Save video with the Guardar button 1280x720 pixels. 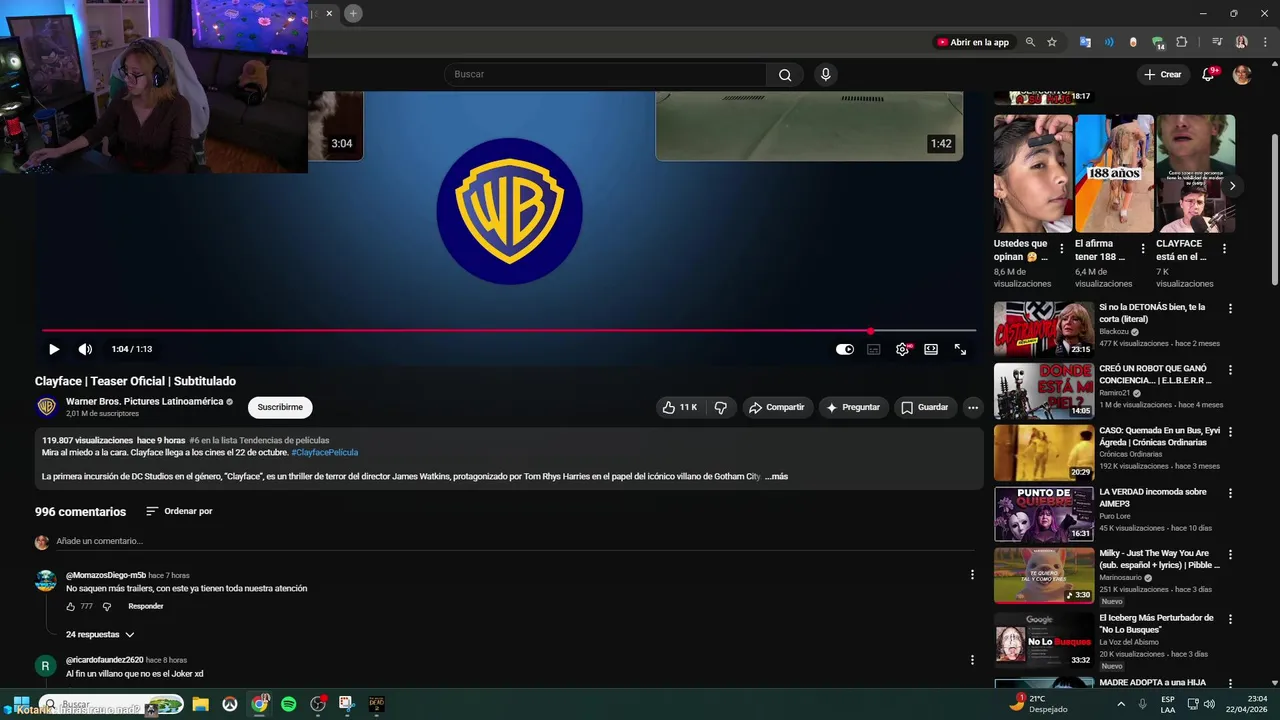click(924, 407)
